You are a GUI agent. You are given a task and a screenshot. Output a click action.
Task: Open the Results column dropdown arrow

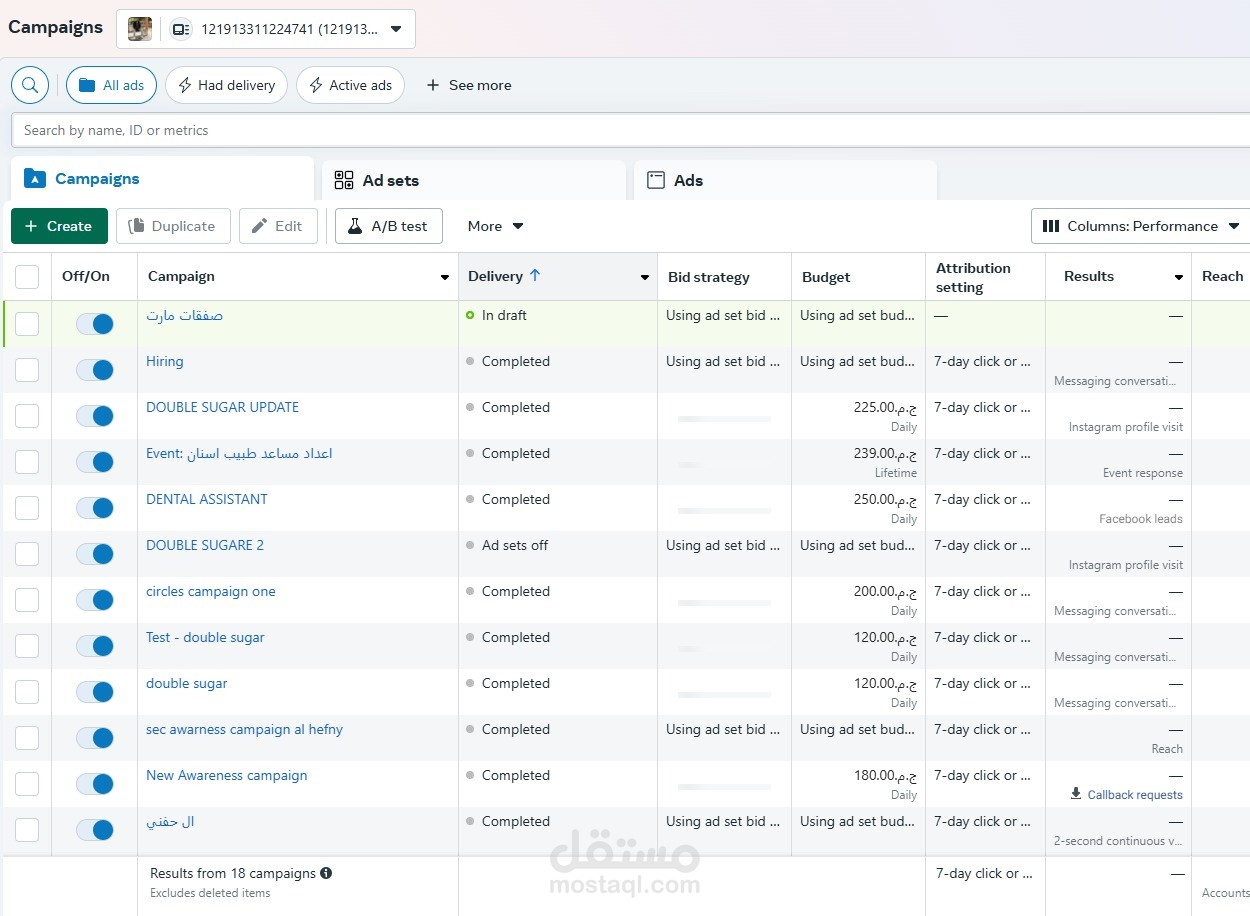1179,277
